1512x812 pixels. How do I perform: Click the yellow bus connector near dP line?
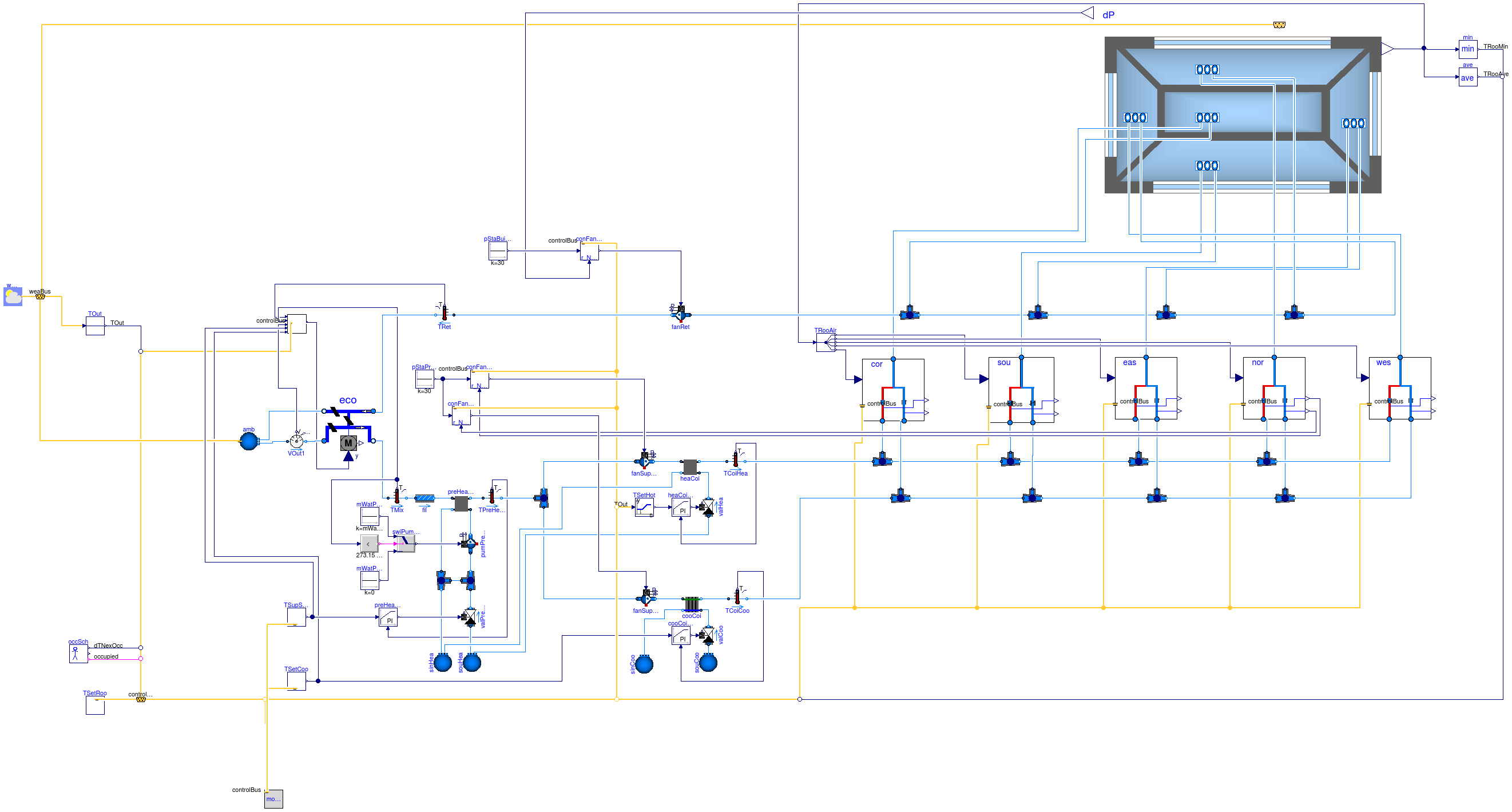coord(1280,25)
